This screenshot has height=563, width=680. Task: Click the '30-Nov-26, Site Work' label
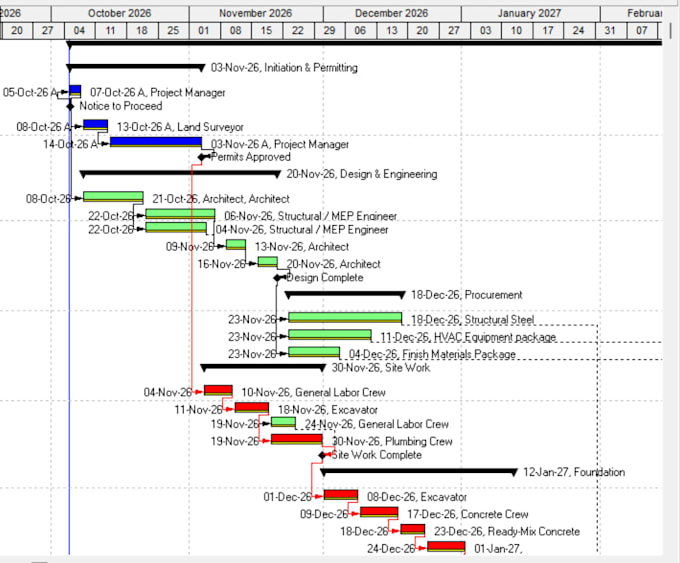coord(381,368)
